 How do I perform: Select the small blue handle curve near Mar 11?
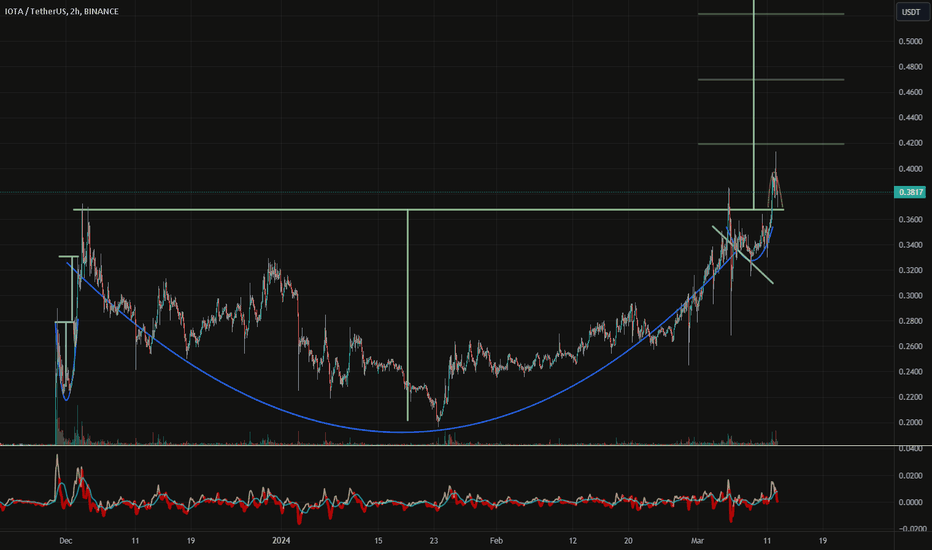coord(754,260)
